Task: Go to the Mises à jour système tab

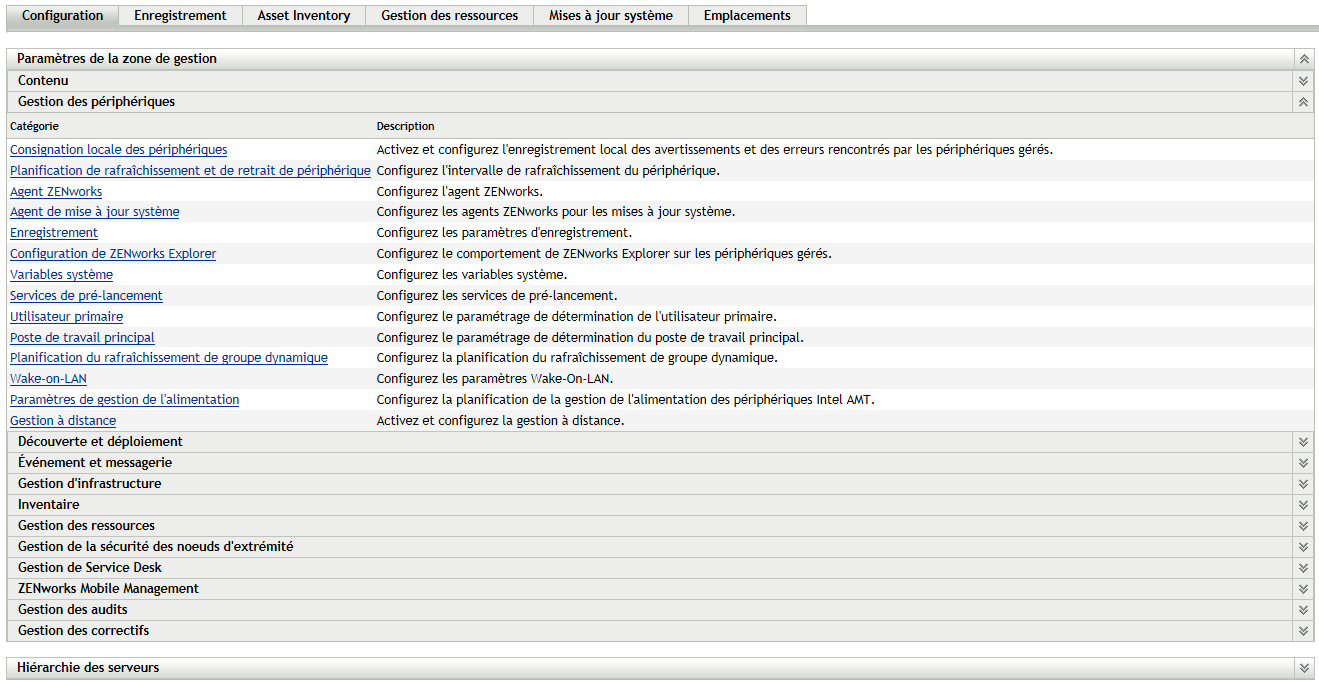Action: coord(611,16)
